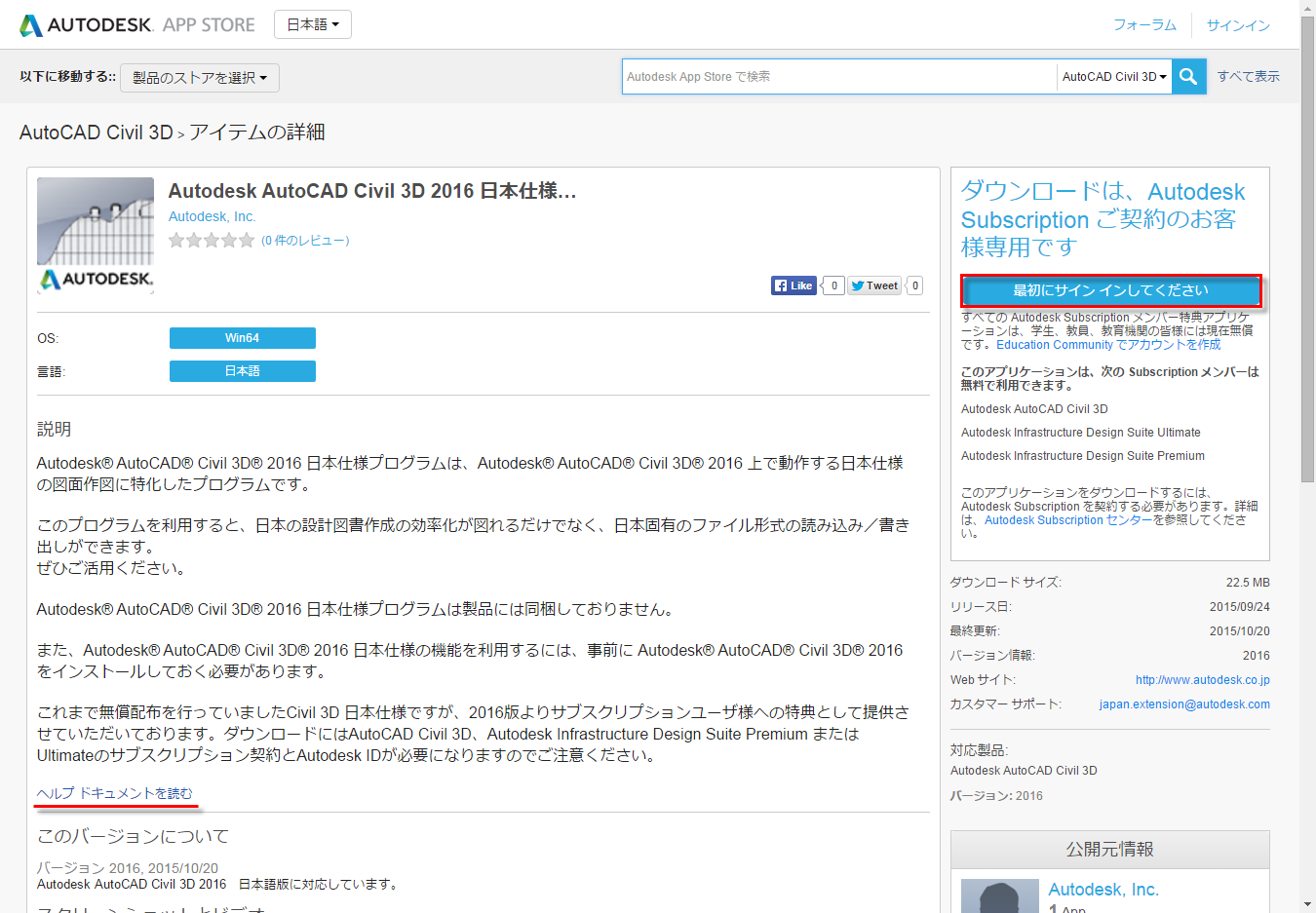1316x913 pixels.
Task: Open Autodesk, Inc. publisher name in 公開元情報
Action: coord(1103,890)
